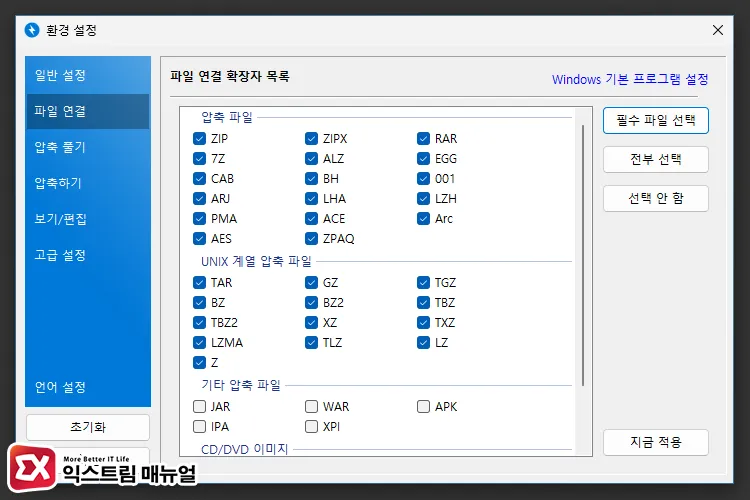Click the 초기화 reset button

click(x=88, y=427)
